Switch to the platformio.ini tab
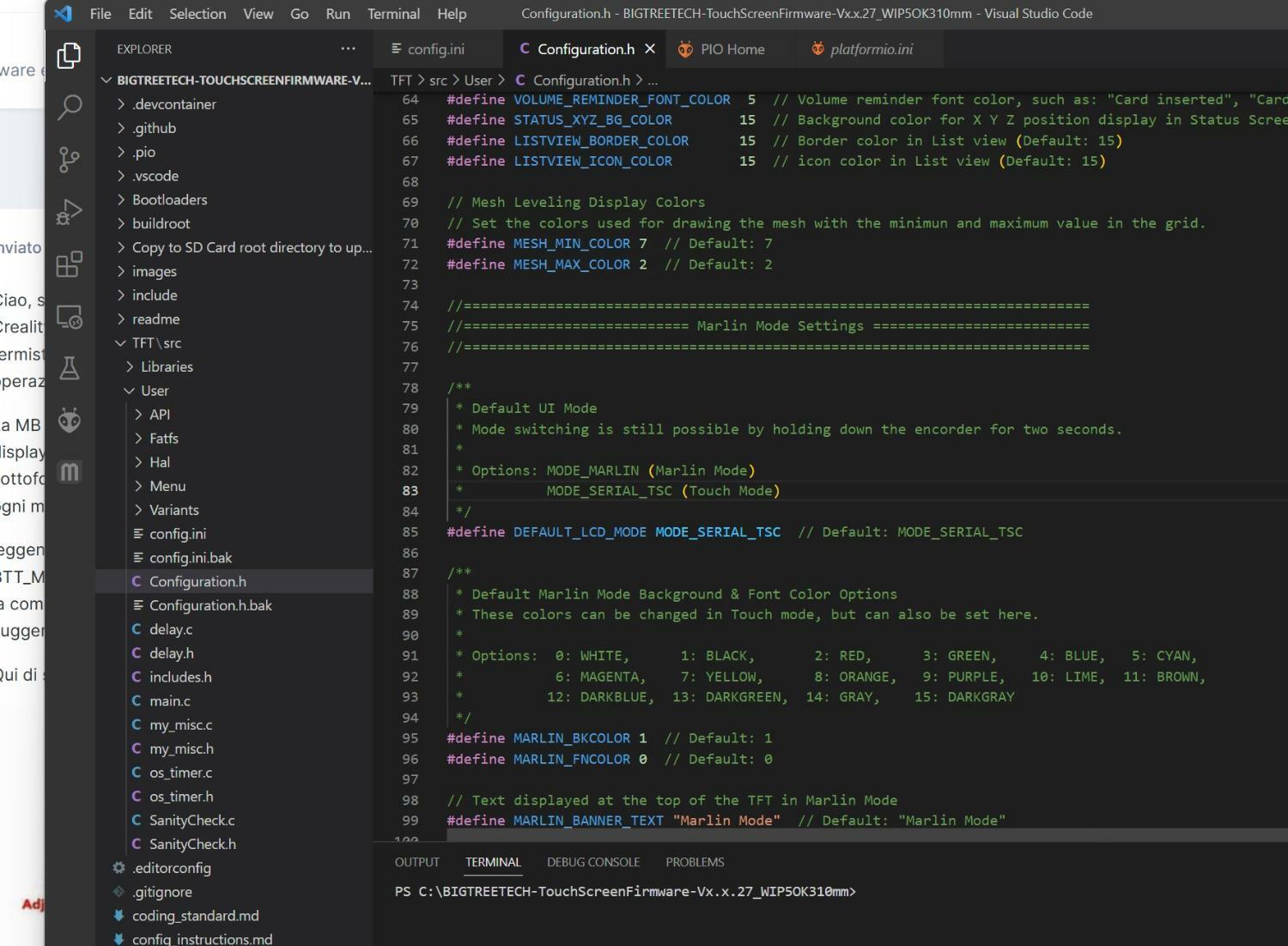The image size is (1288, 946). (x=871, y=49)
